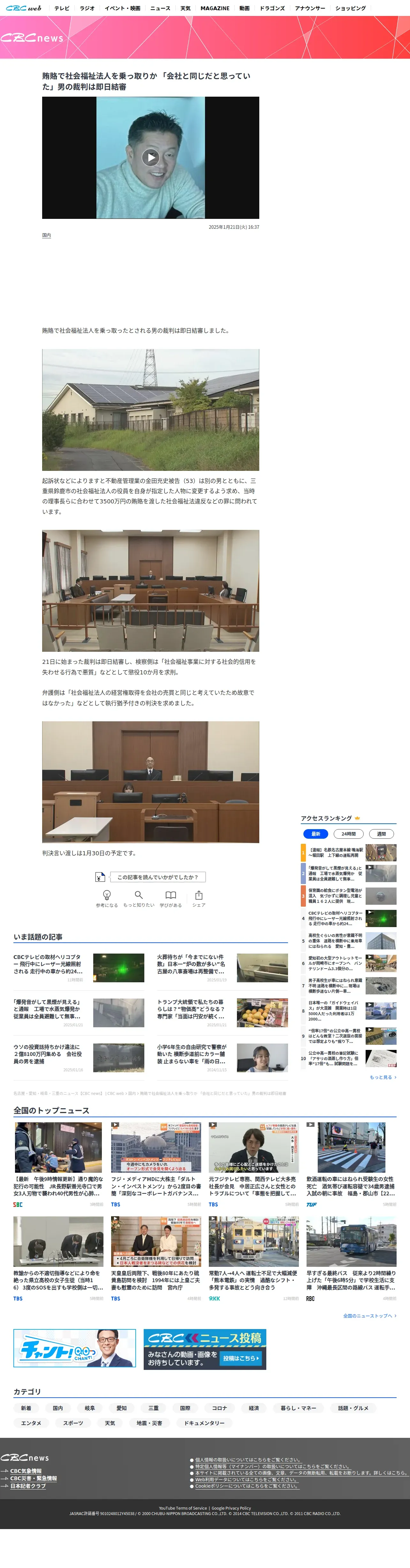
Task: Click the CBC news header logo
Action: point(32,38)
